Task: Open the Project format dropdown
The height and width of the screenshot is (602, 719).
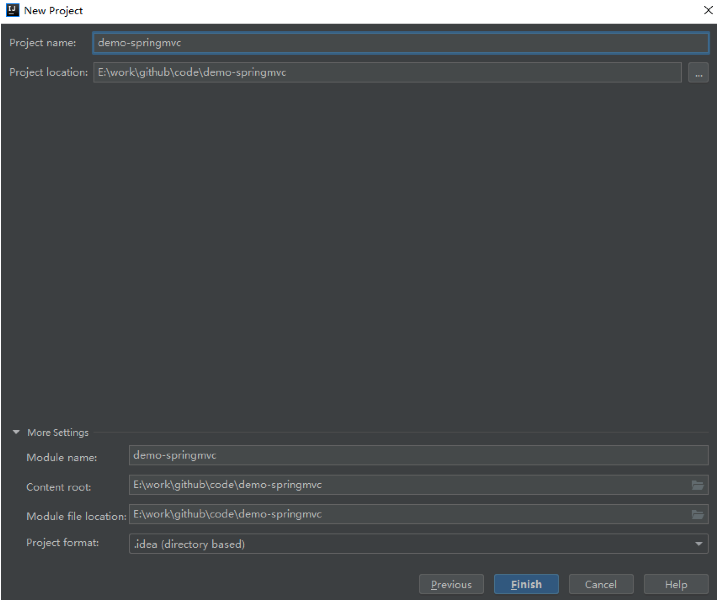Action: [x=418, y=544]
